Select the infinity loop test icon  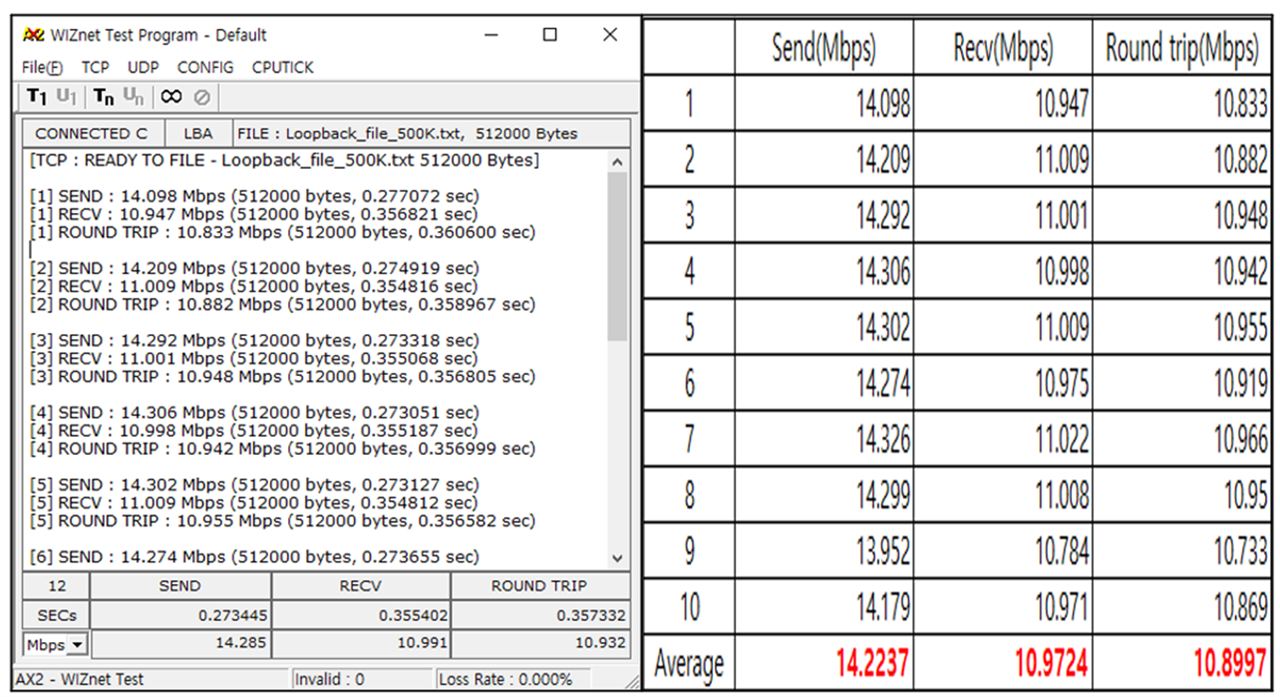pos(171,97)
